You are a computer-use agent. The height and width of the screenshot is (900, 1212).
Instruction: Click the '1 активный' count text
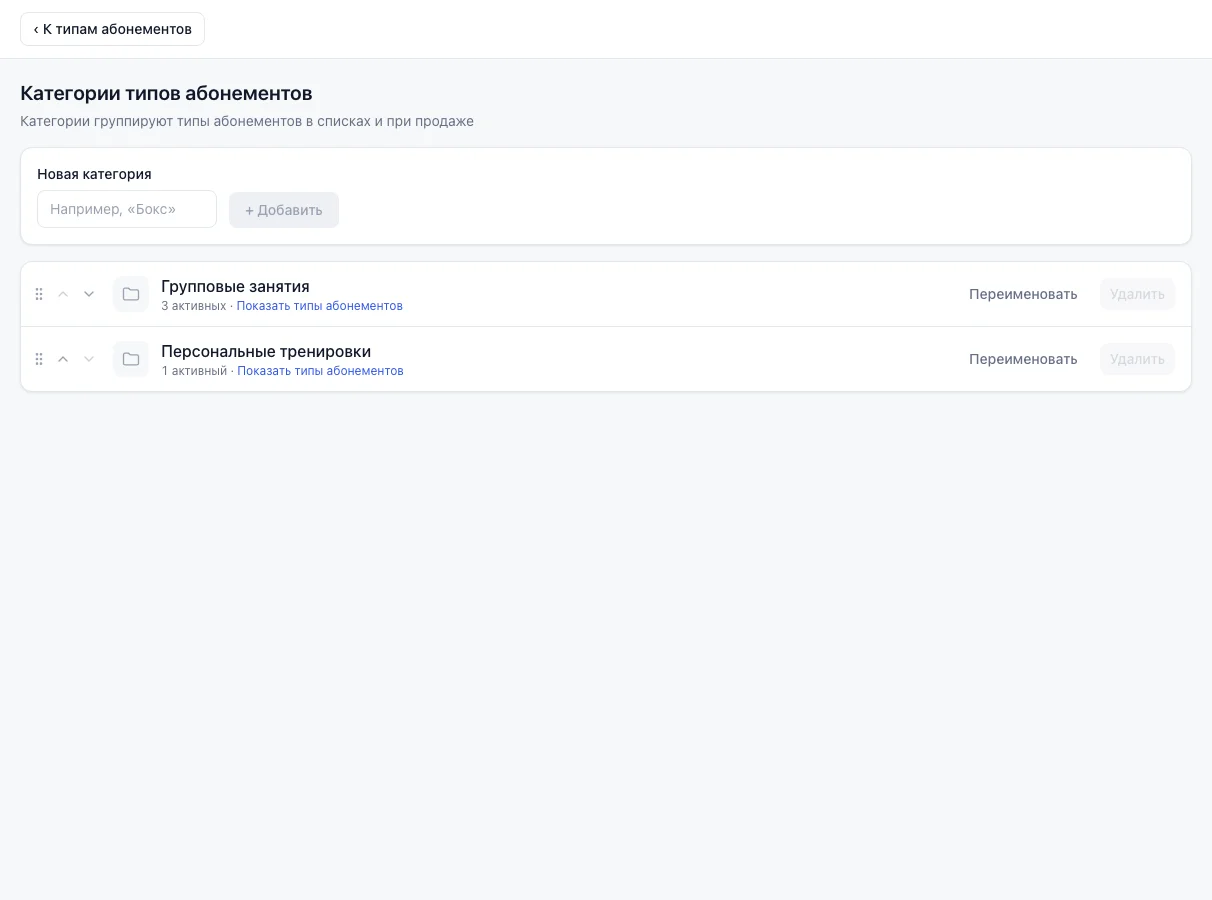(x=195, y=371)
